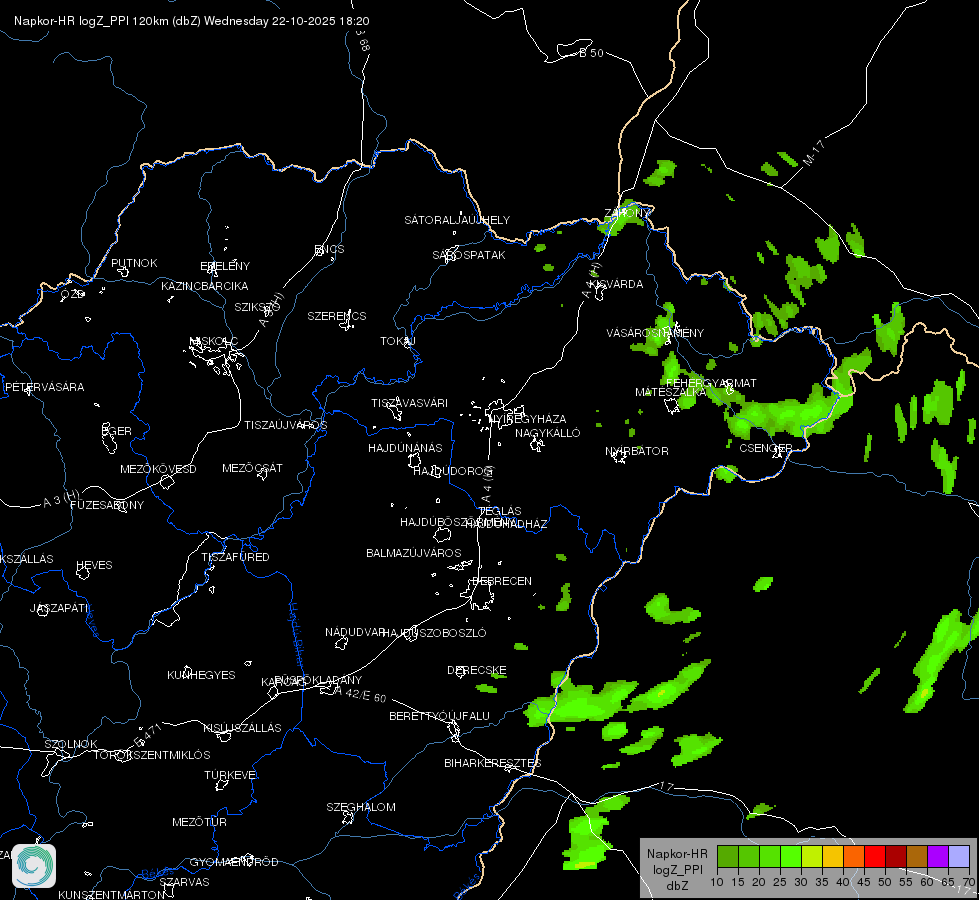
Task: Click the TOKAJ town label
Action: click(x=398, y=341)
